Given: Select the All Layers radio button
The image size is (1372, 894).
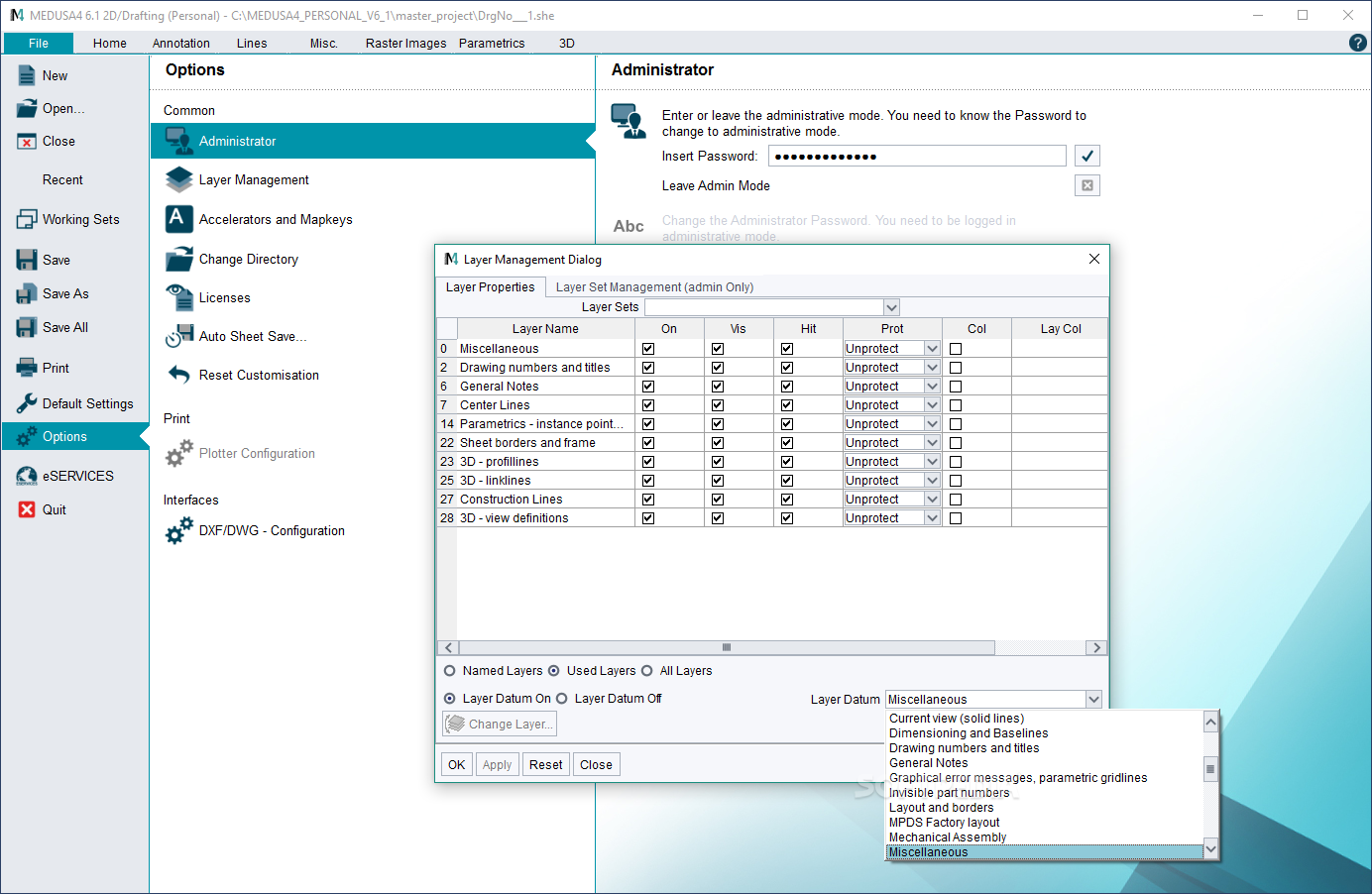Looking at the screenshot, I should pyautogui.click(x=647, y=671).
